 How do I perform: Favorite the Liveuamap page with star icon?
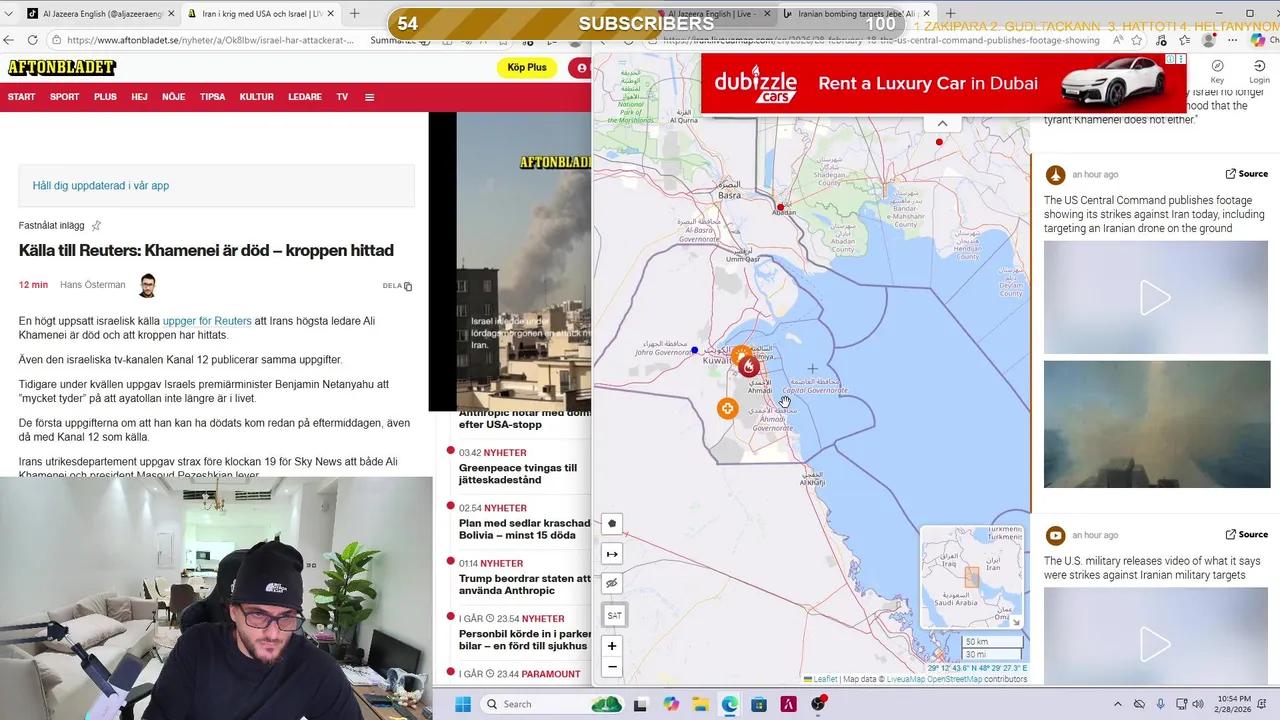tap(1137, 40)
